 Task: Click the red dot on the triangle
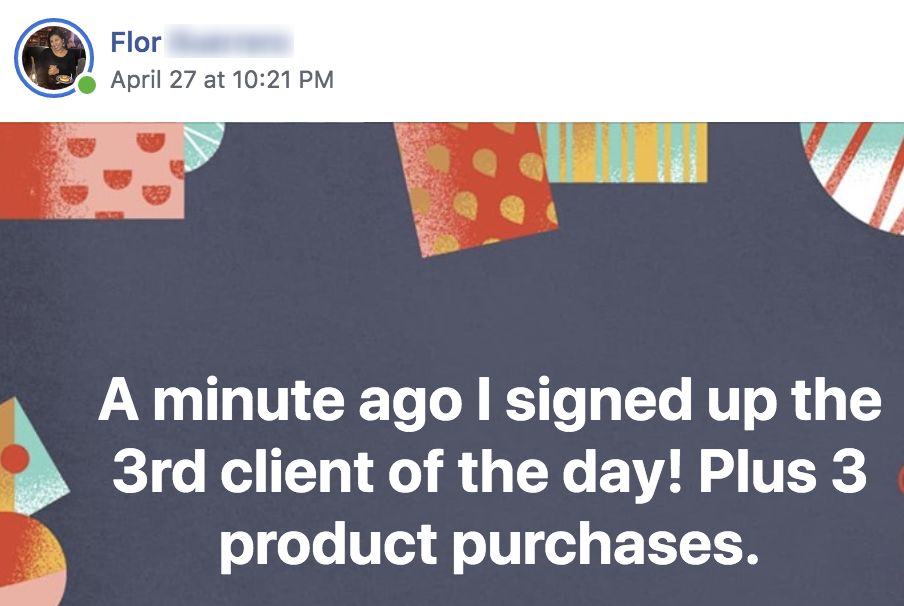coord(13,459)
